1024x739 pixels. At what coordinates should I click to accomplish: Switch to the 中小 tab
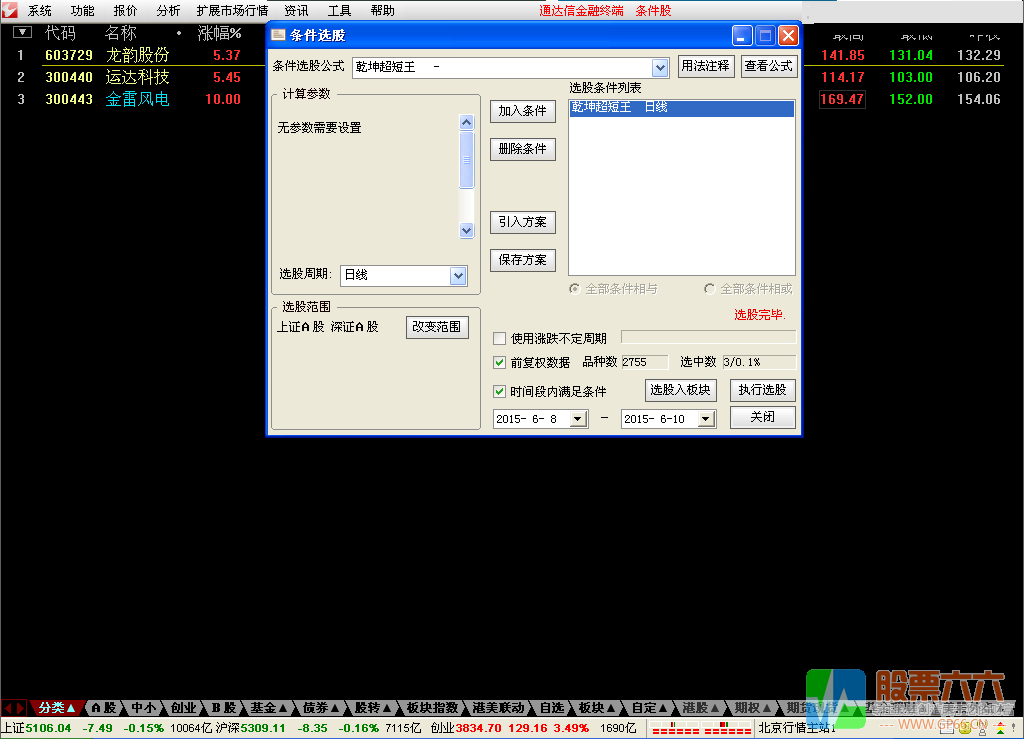[144, 708]
